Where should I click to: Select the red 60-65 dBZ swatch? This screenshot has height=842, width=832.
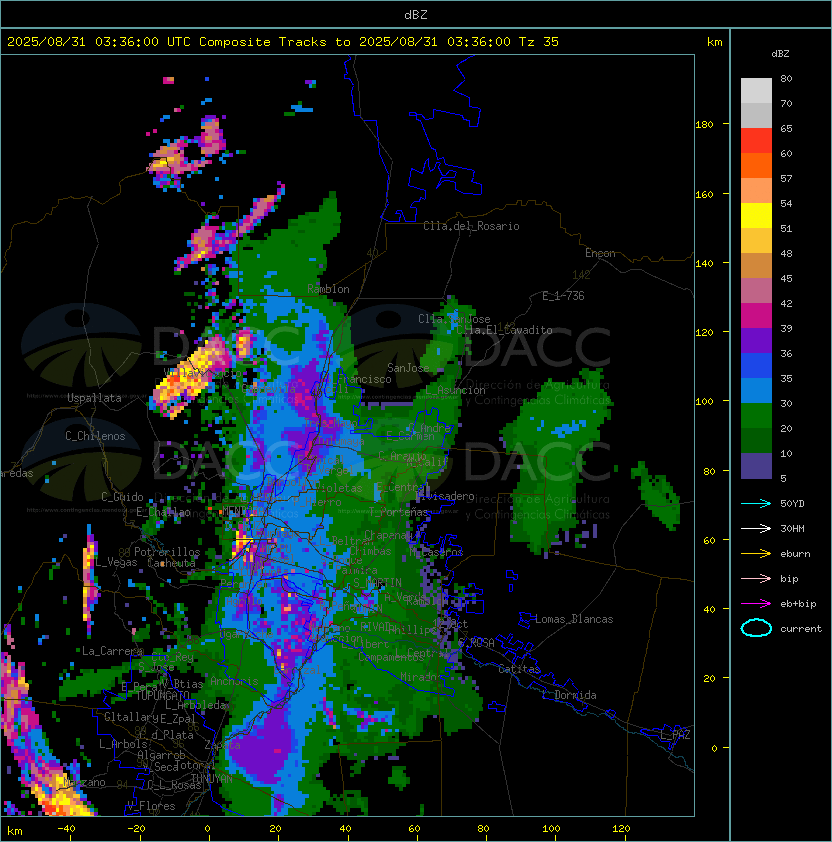click(756, 141)
